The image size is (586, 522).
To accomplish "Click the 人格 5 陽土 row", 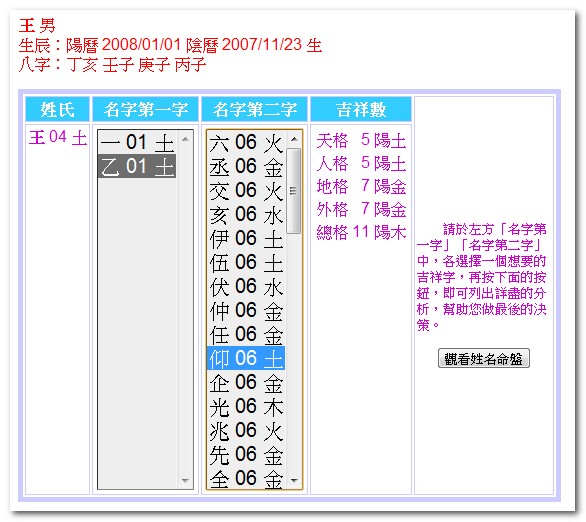I will coord(361,163).
